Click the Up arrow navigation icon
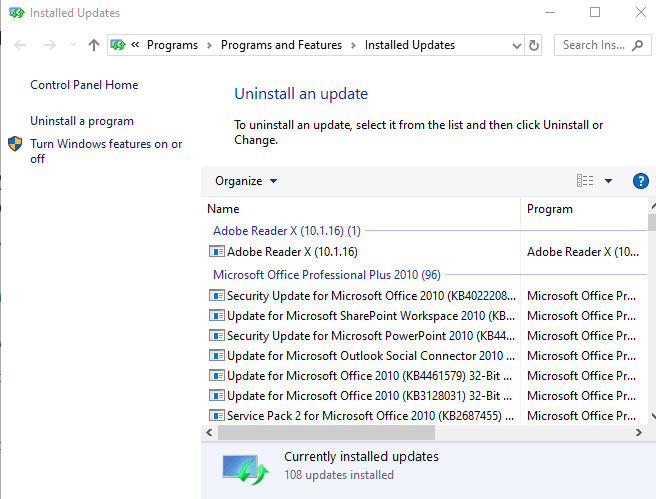Screen dimensions: 656x499 pyautogui.click(x=94, y=45)
